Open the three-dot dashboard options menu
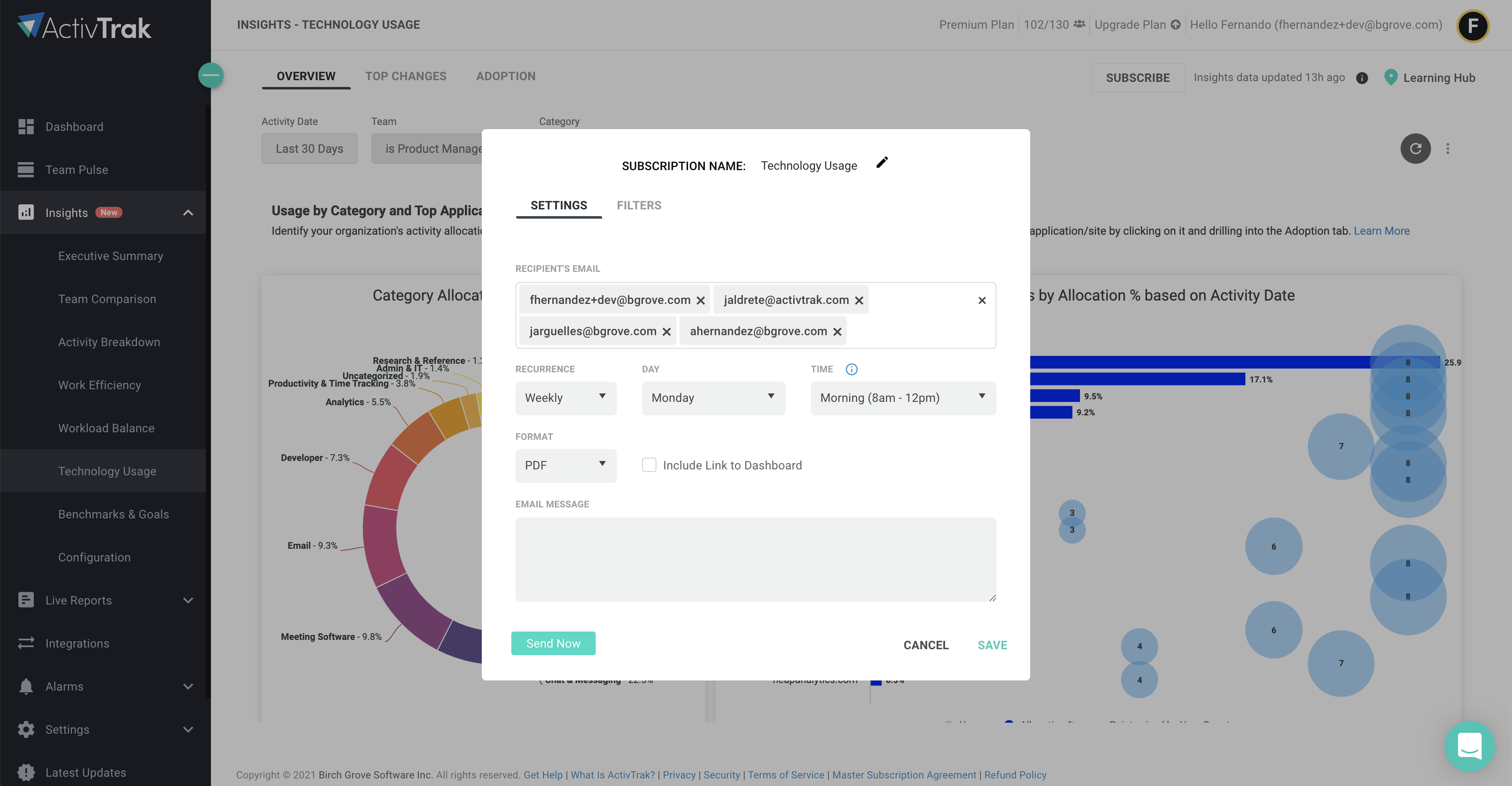The height and width of the screenshot is (786, 1512). pyautogui.click(x=1447, y=149)
